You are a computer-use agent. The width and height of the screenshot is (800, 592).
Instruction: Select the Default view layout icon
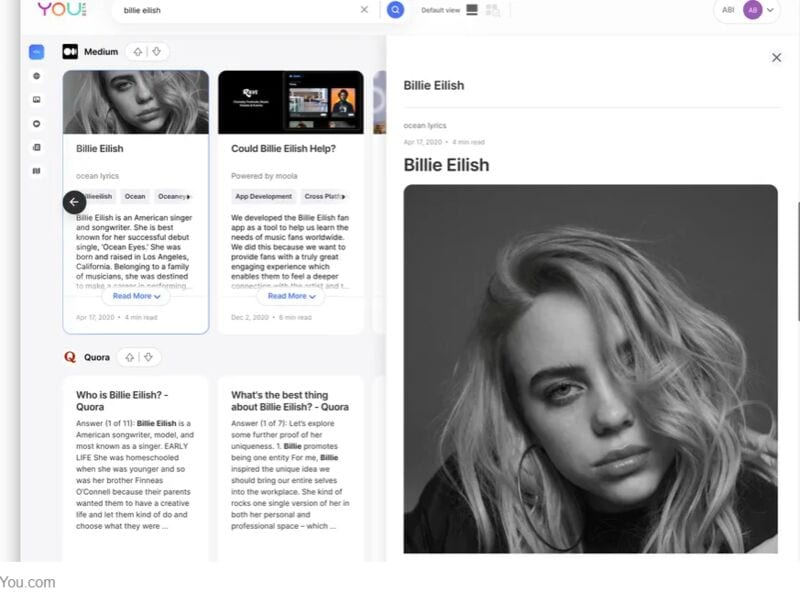pos(472,10)
